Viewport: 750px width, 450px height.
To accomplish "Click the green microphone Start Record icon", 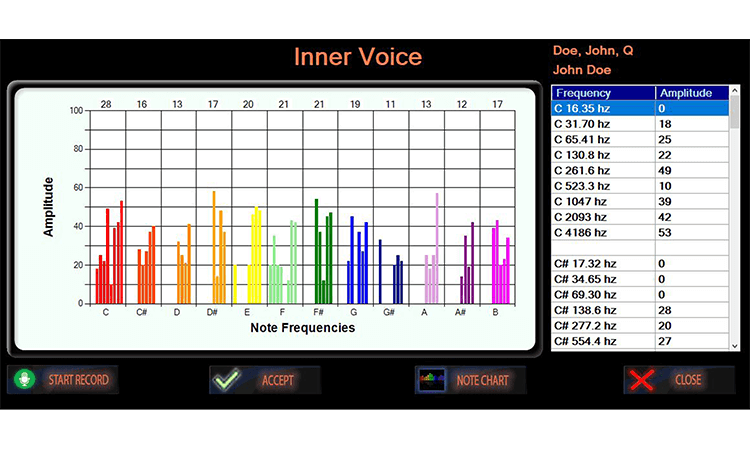I will pyautogui.click(x=24, y=380).
